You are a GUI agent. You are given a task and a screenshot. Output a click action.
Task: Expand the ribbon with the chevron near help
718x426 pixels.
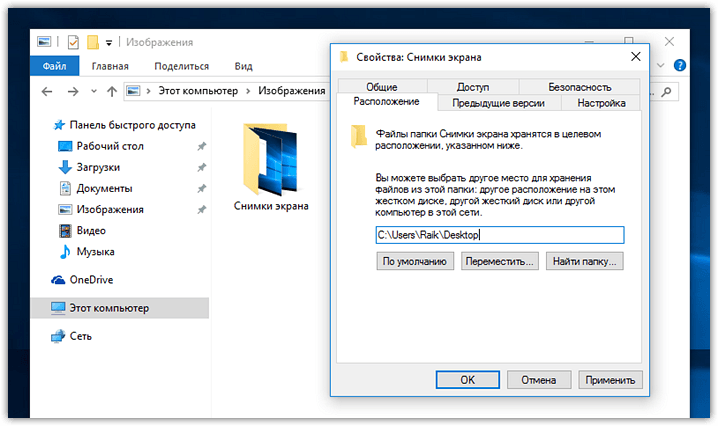pos(660,66)
